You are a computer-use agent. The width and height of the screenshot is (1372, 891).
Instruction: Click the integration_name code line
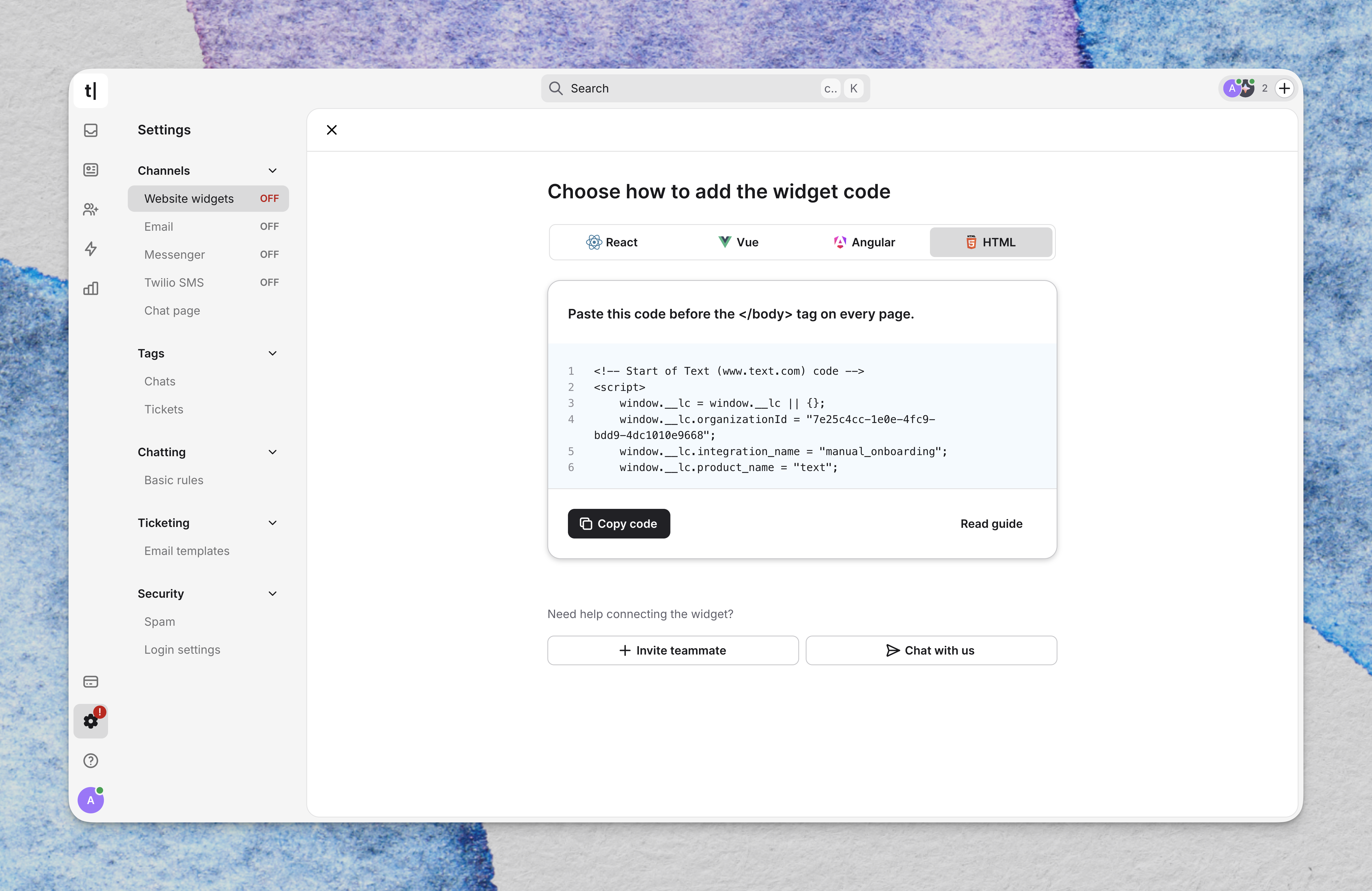(x=783, y=452)
